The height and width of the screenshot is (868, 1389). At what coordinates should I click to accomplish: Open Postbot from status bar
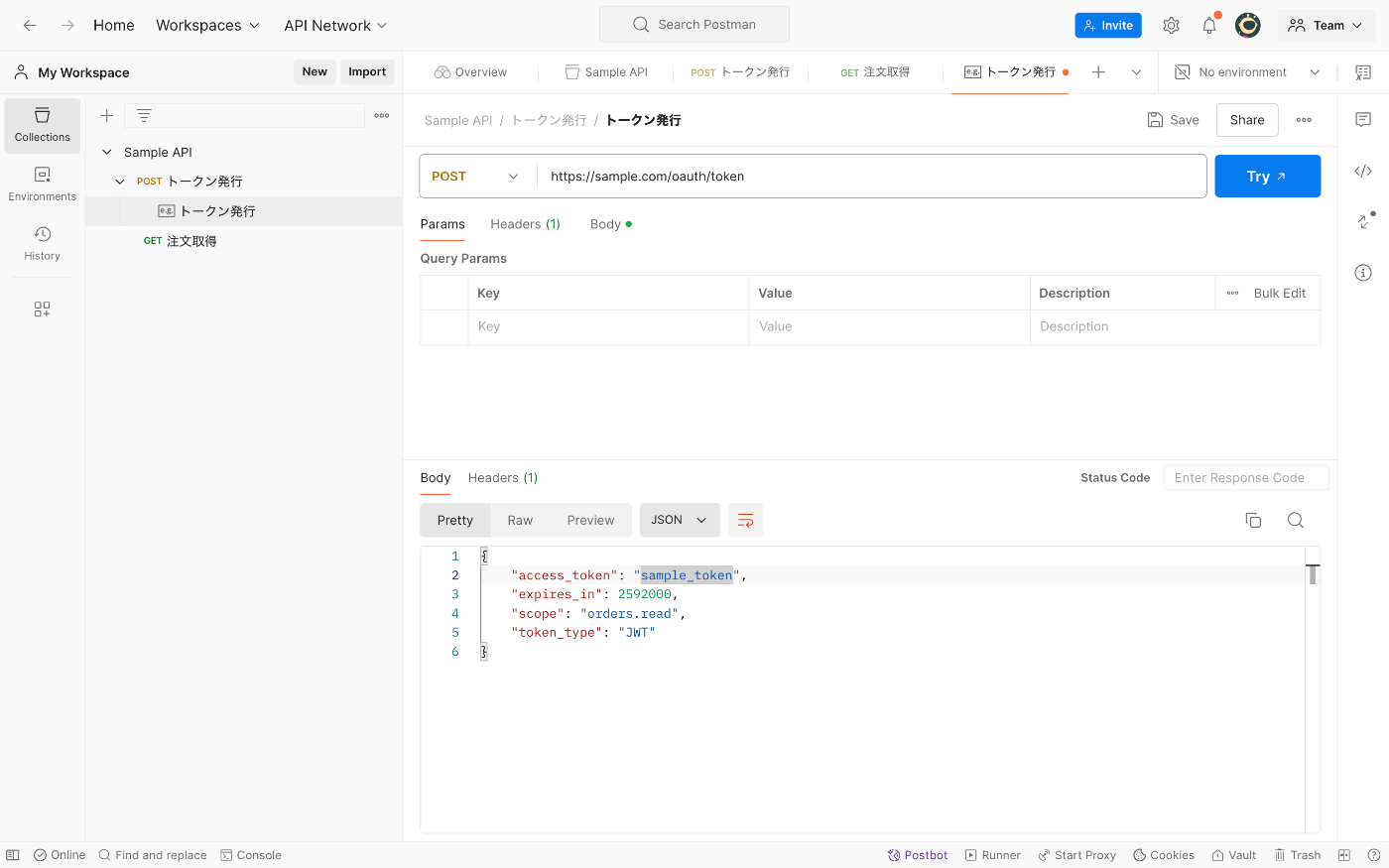tap(918, 855)
